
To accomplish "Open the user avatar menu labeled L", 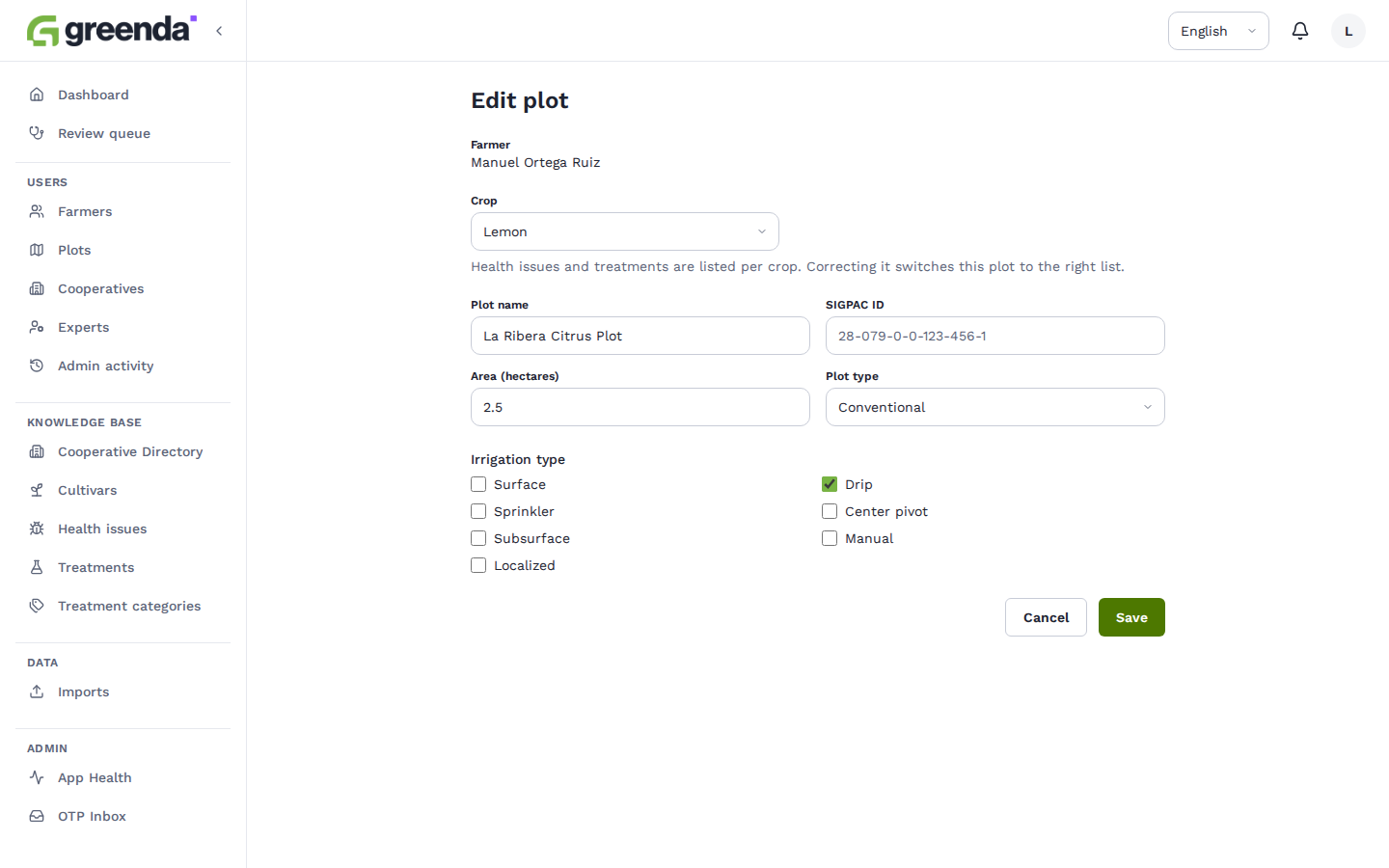I will coord(1348,31).
